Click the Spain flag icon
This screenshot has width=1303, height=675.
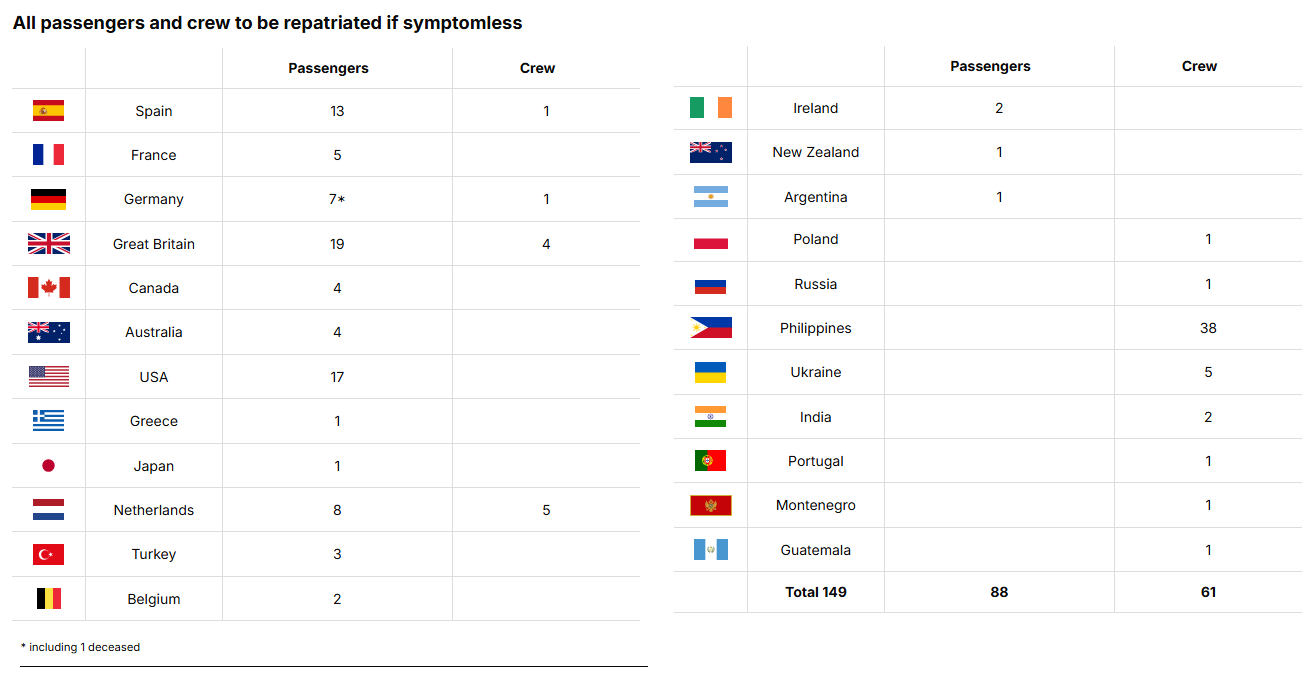pyautogui.click(x=48, y=111)
